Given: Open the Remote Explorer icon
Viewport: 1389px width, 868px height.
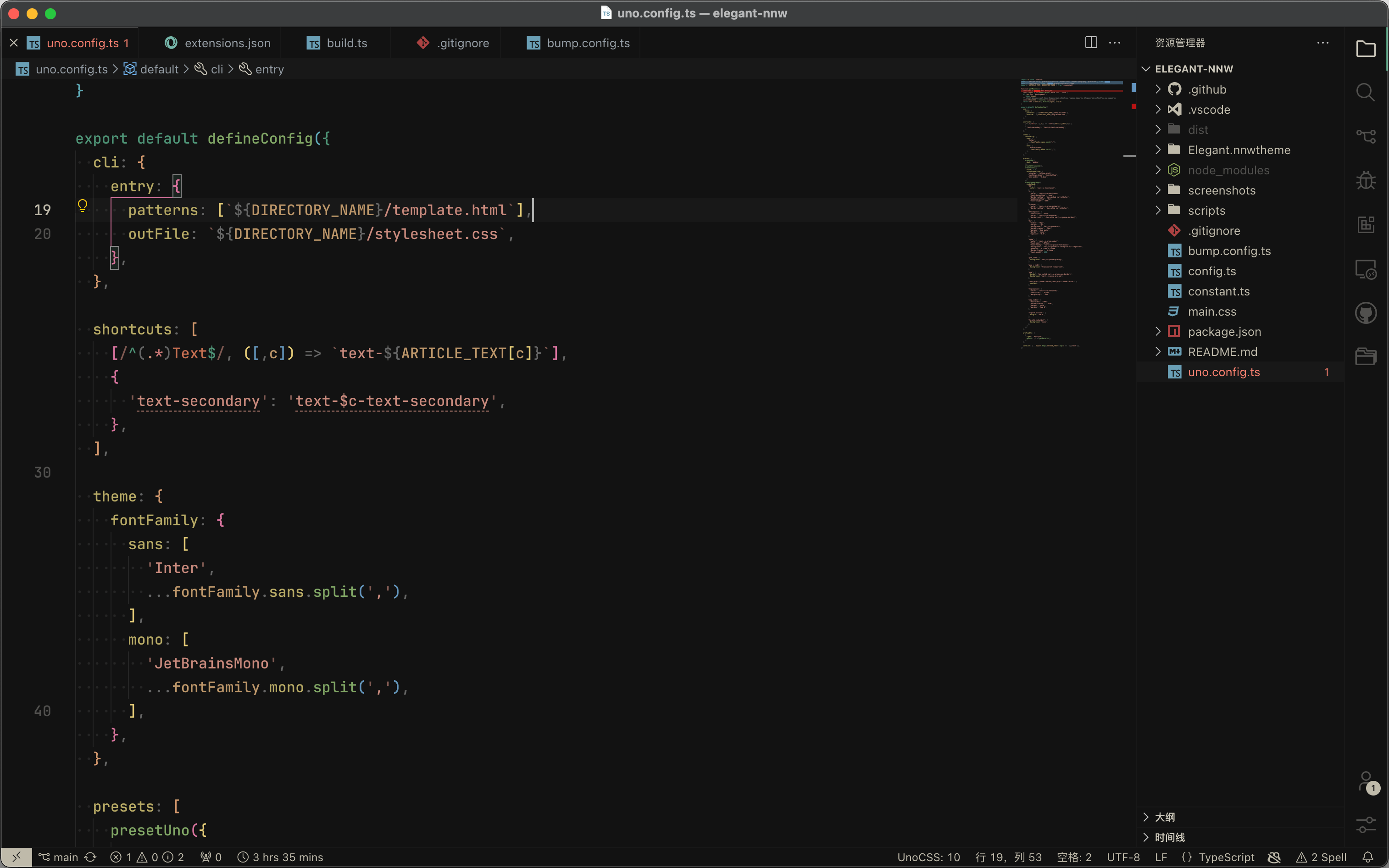Looking at the screenshot, I should (1366, 269).
